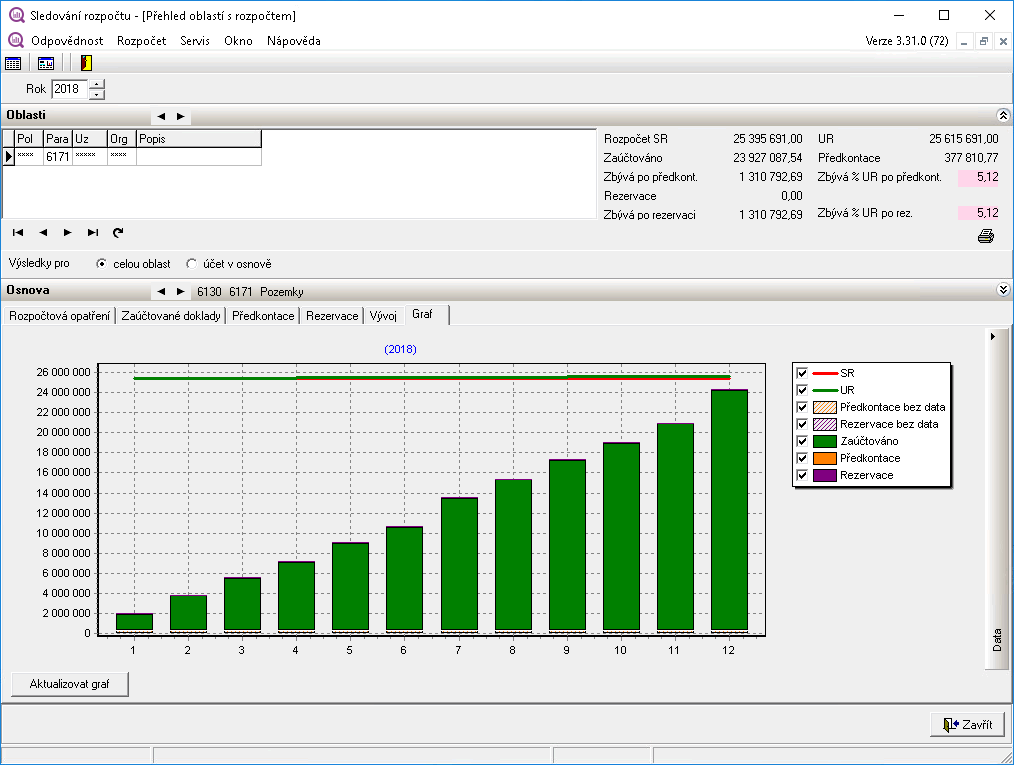Jump to first record in Oblasti navigator
The width and height of the screenshot is (1014, 765).
(18, 232)
